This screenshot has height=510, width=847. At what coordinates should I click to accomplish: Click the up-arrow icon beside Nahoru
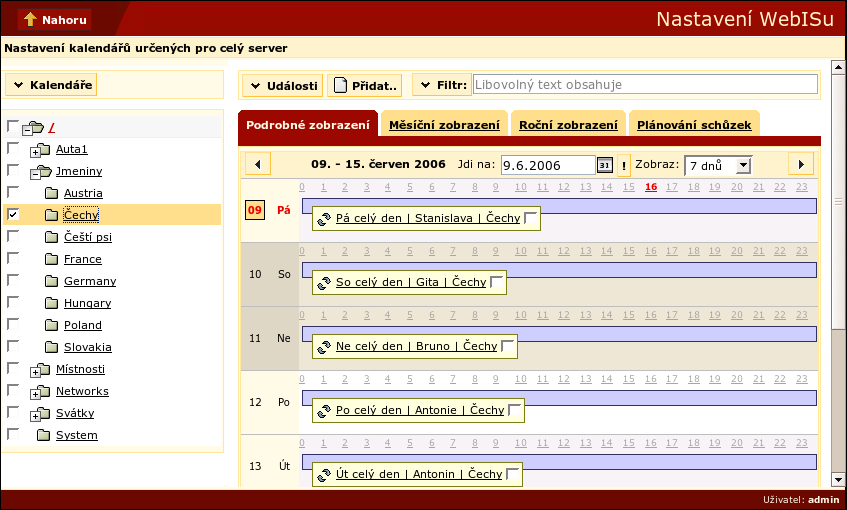coord(30,19)
